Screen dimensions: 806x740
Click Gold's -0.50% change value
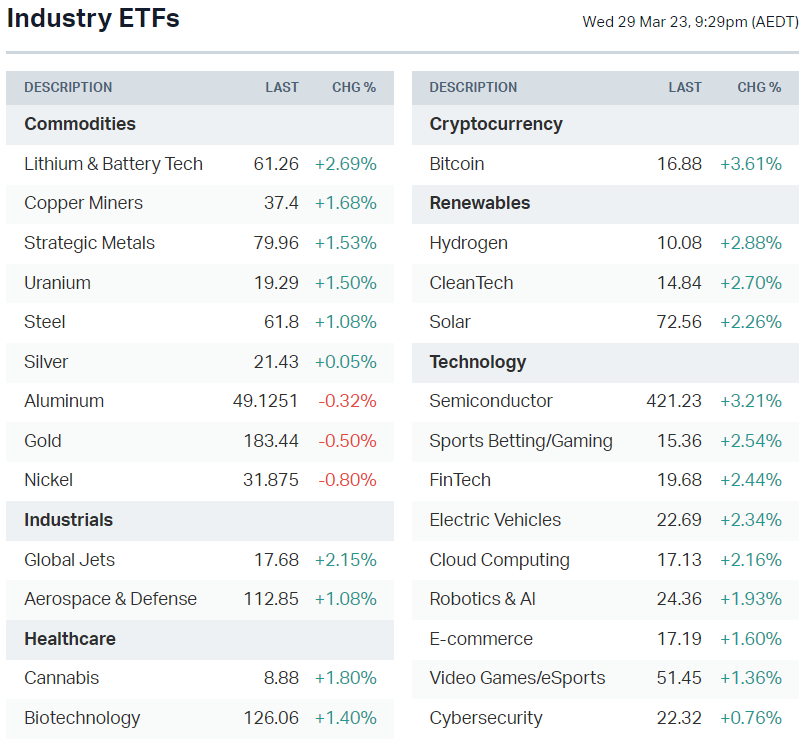pos(347,441)
